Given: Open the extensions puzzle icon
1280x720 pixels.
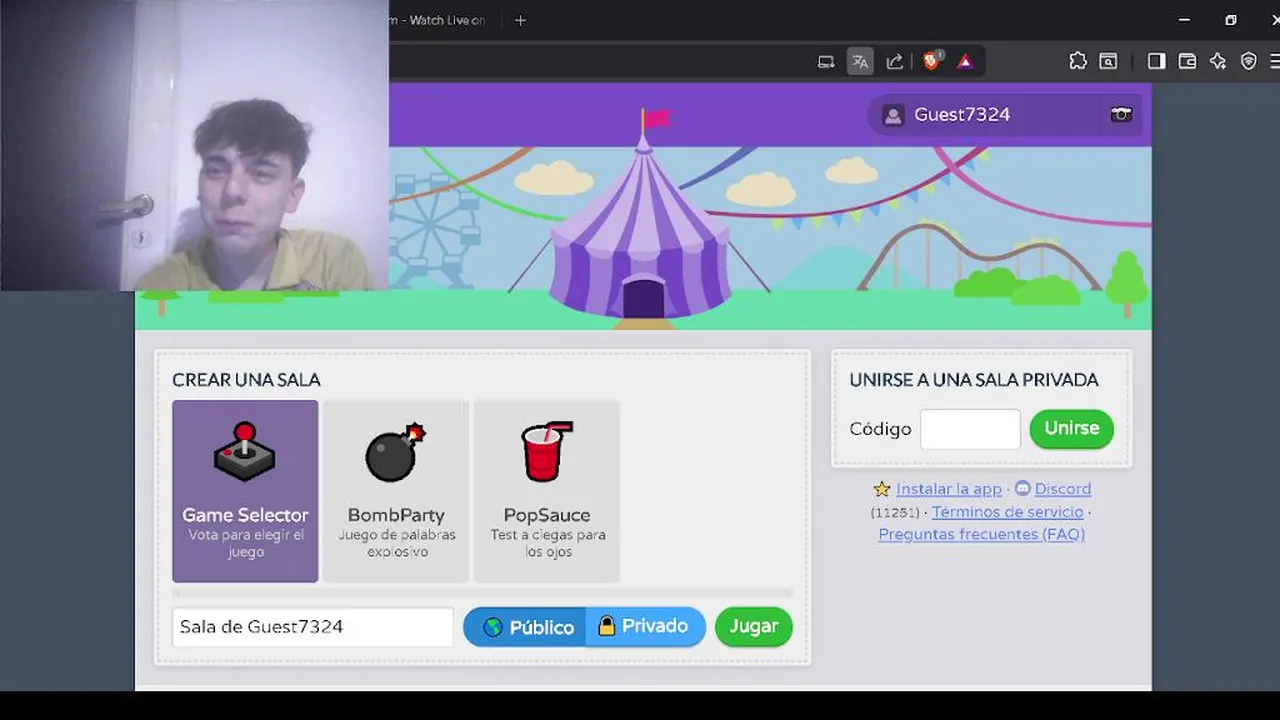Looking at the screenshot, I should pos(1078,61).
